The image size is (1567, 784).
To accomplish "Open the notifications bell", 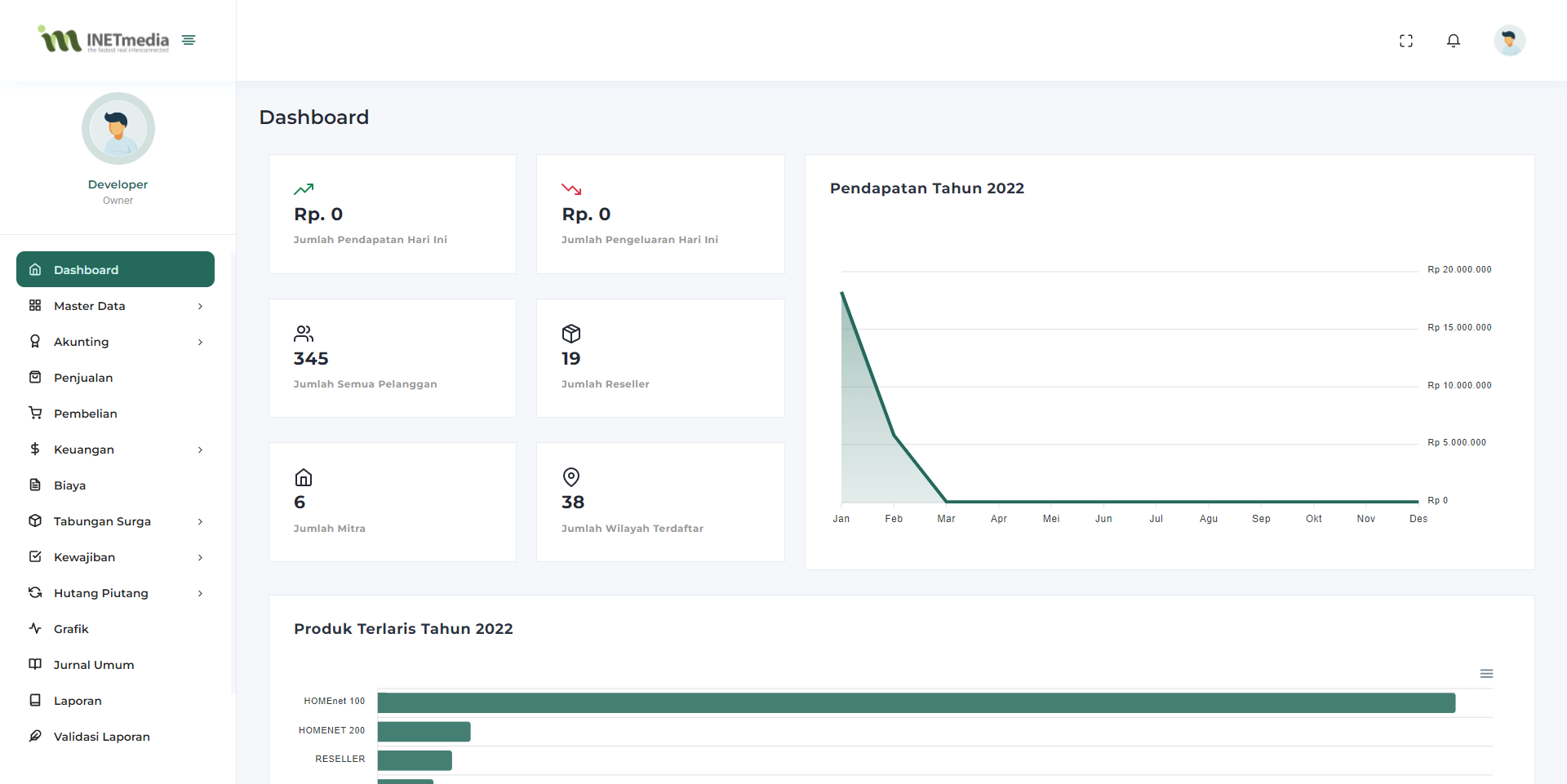I will (1453, 41).
